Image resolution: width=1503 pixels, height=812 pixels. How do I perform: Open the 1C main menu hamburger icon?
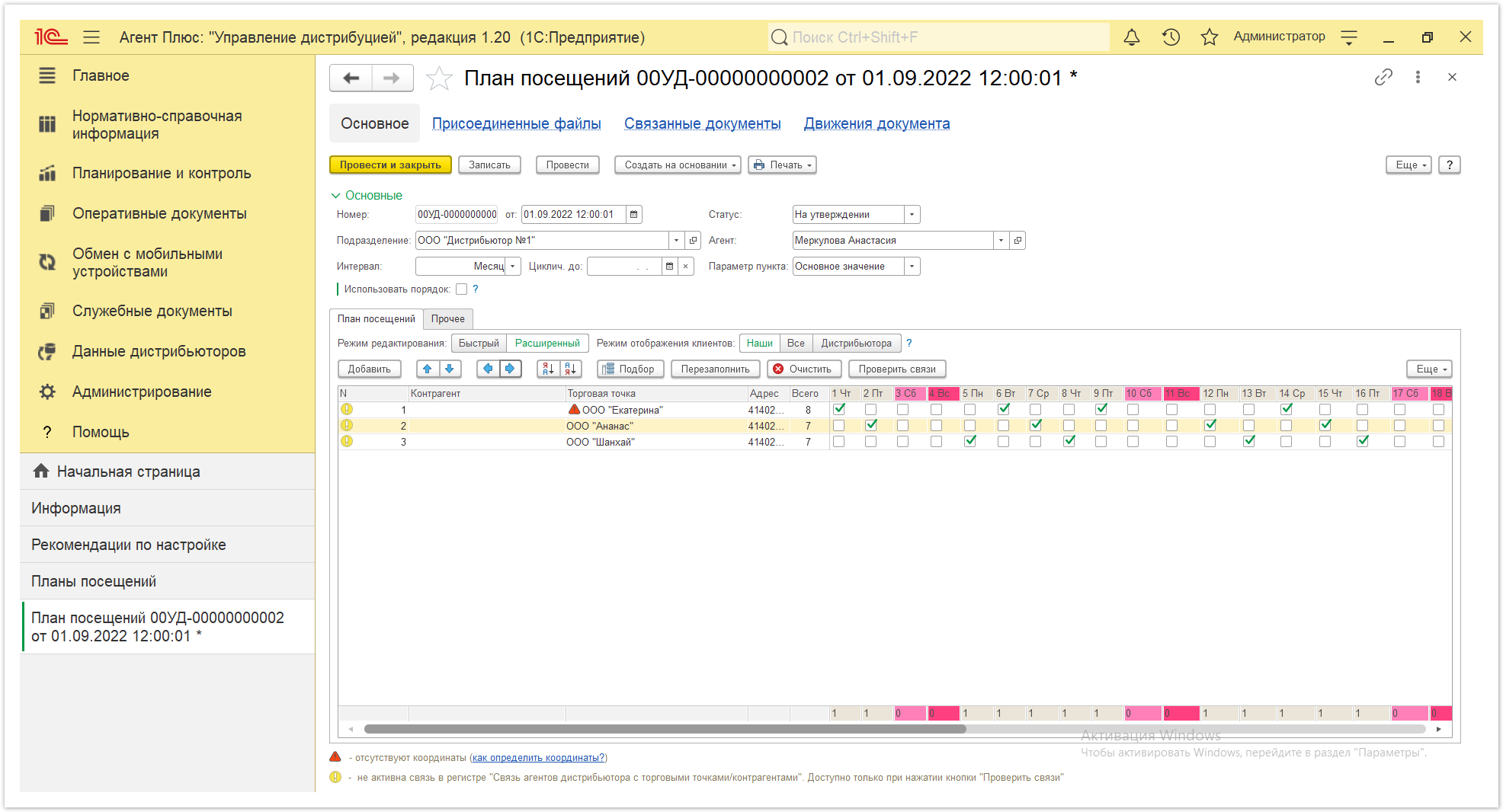pos(91,37)
